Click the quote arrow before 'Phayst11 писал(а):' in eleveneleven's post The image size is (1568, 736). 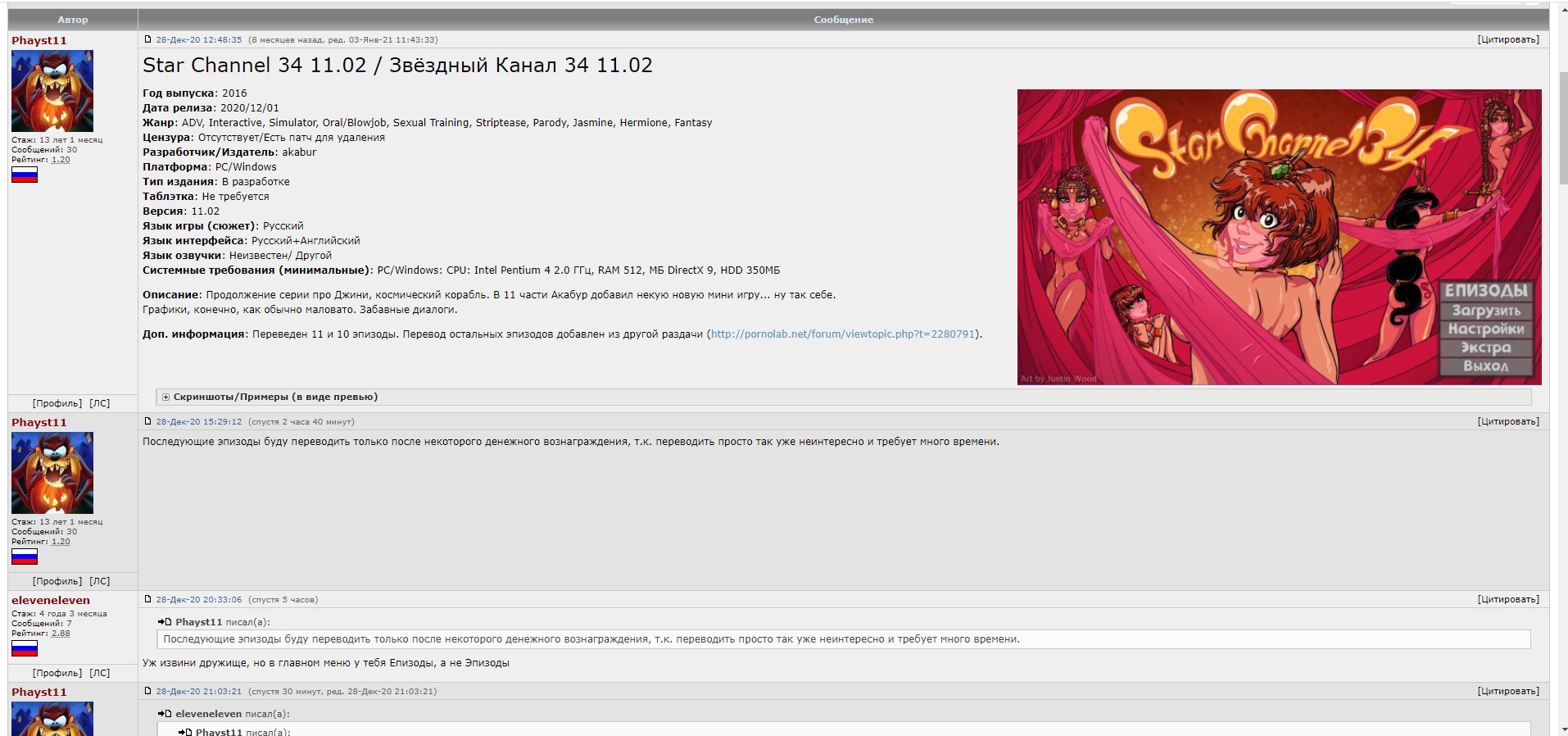pos(165,622)
